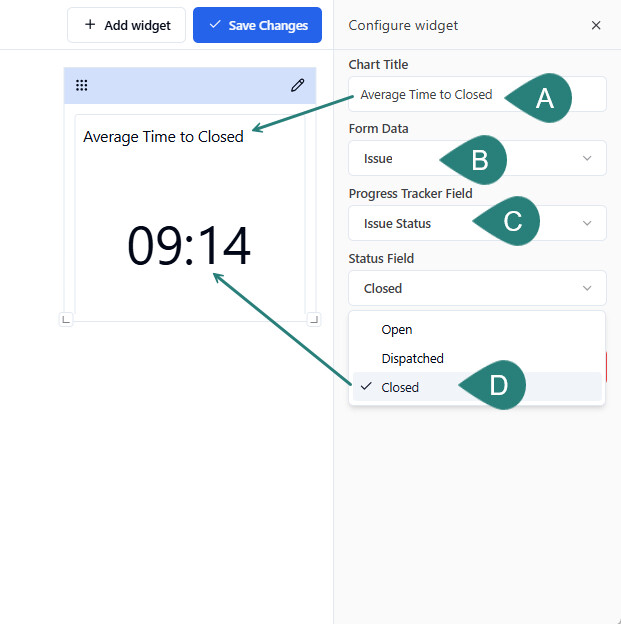621x624 pixels.
Task: Select Dispatched from the status list
Action: click(477, 358)
